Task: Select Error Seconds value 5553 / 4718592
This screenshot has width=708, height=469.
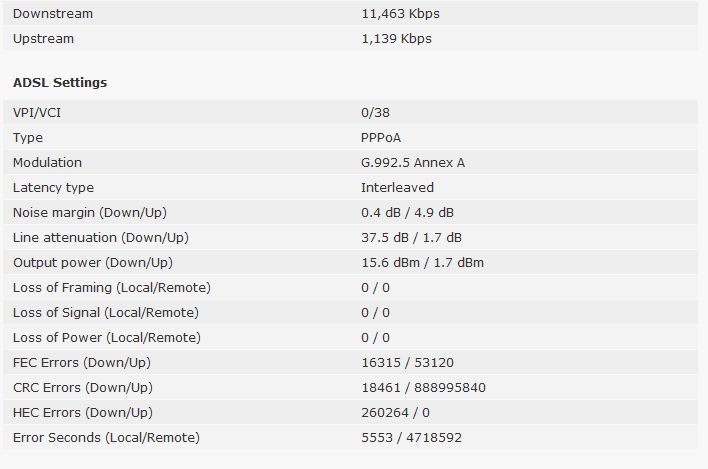Action: pos(411,437)
